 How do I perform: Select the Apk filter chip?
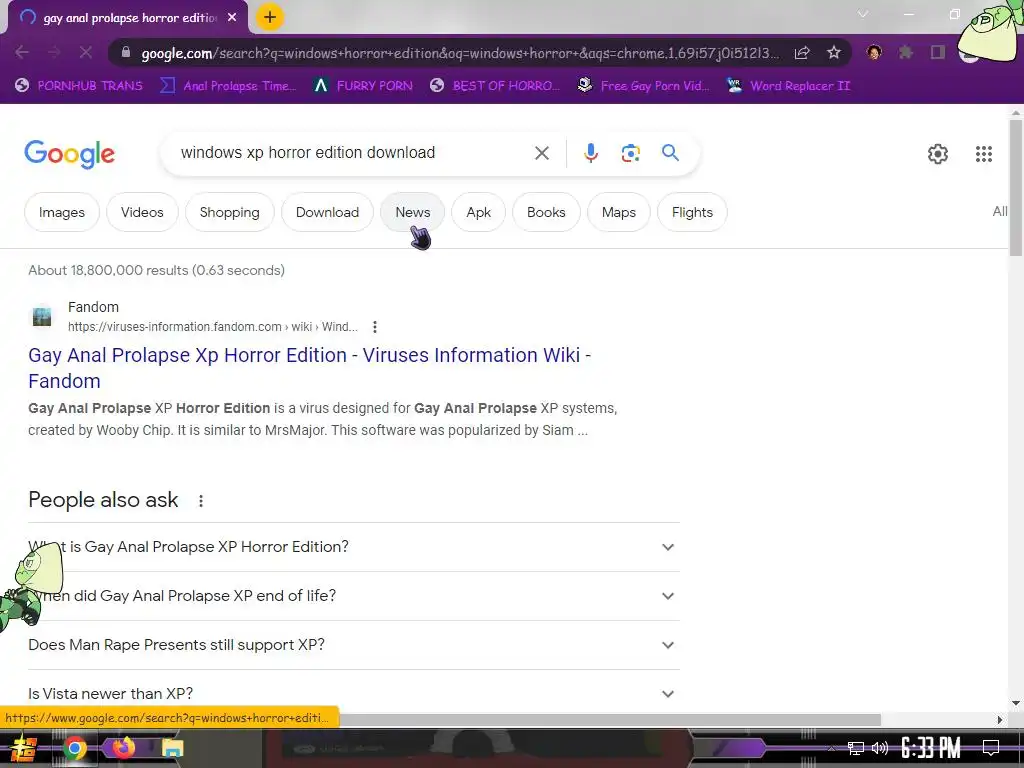tap(479, 212)
